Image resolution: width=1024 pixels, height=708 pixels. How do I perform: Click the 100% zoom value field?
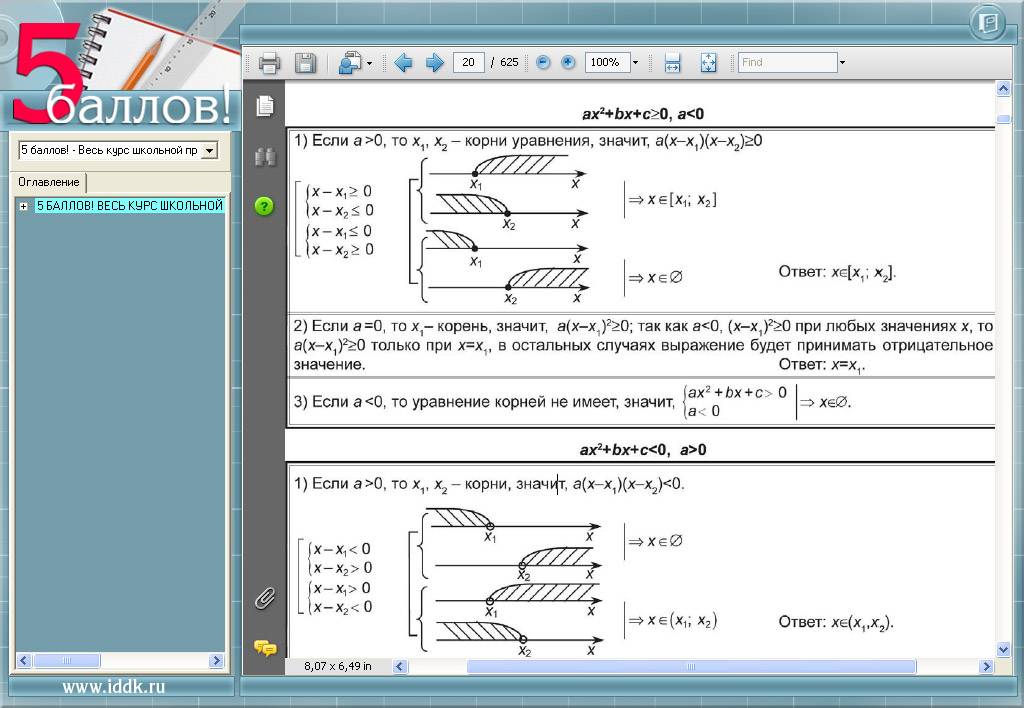(607, 62)
